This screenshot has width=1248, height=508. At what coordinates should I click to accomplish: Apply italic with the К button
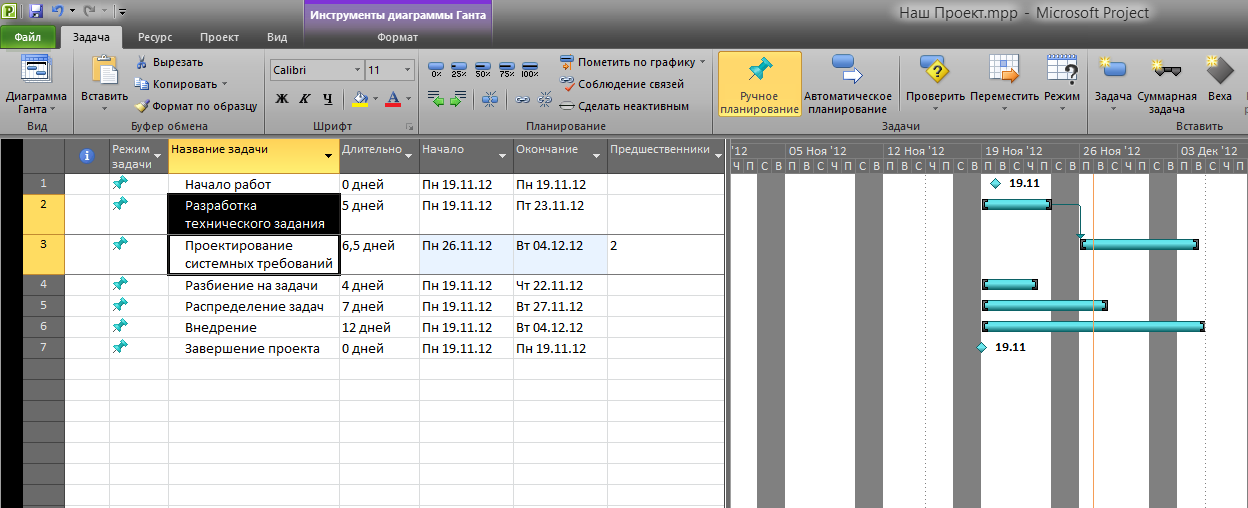click(x=304, y=99)
